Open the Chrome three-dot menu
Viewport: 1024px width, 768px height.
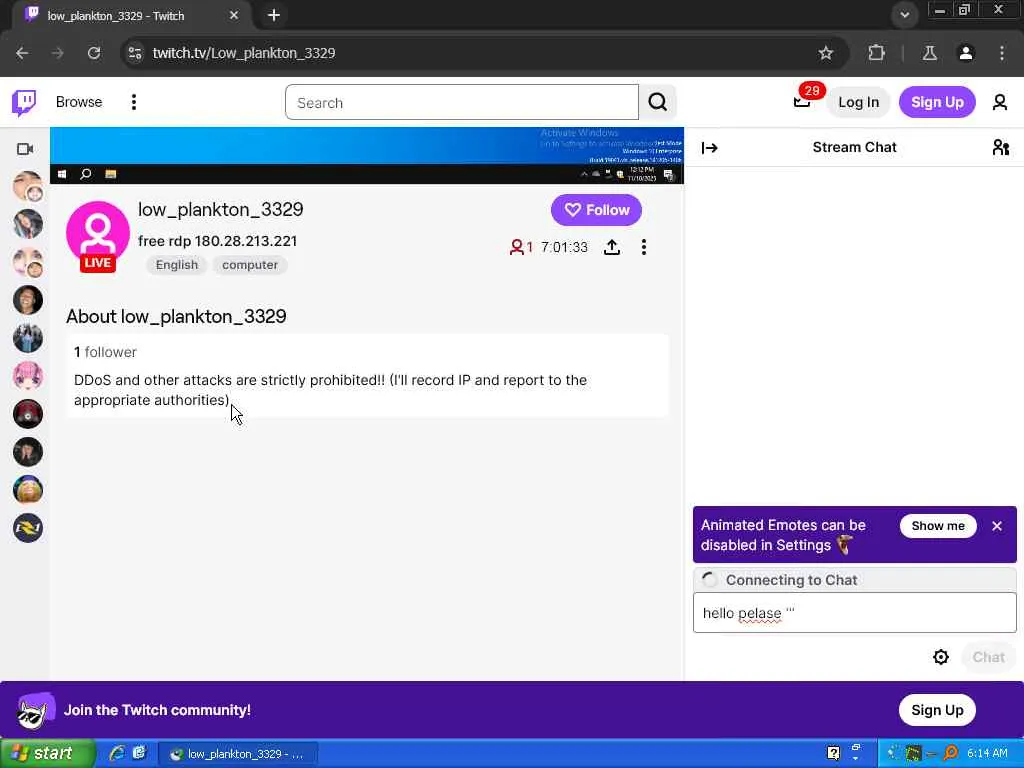[1002, 53]
